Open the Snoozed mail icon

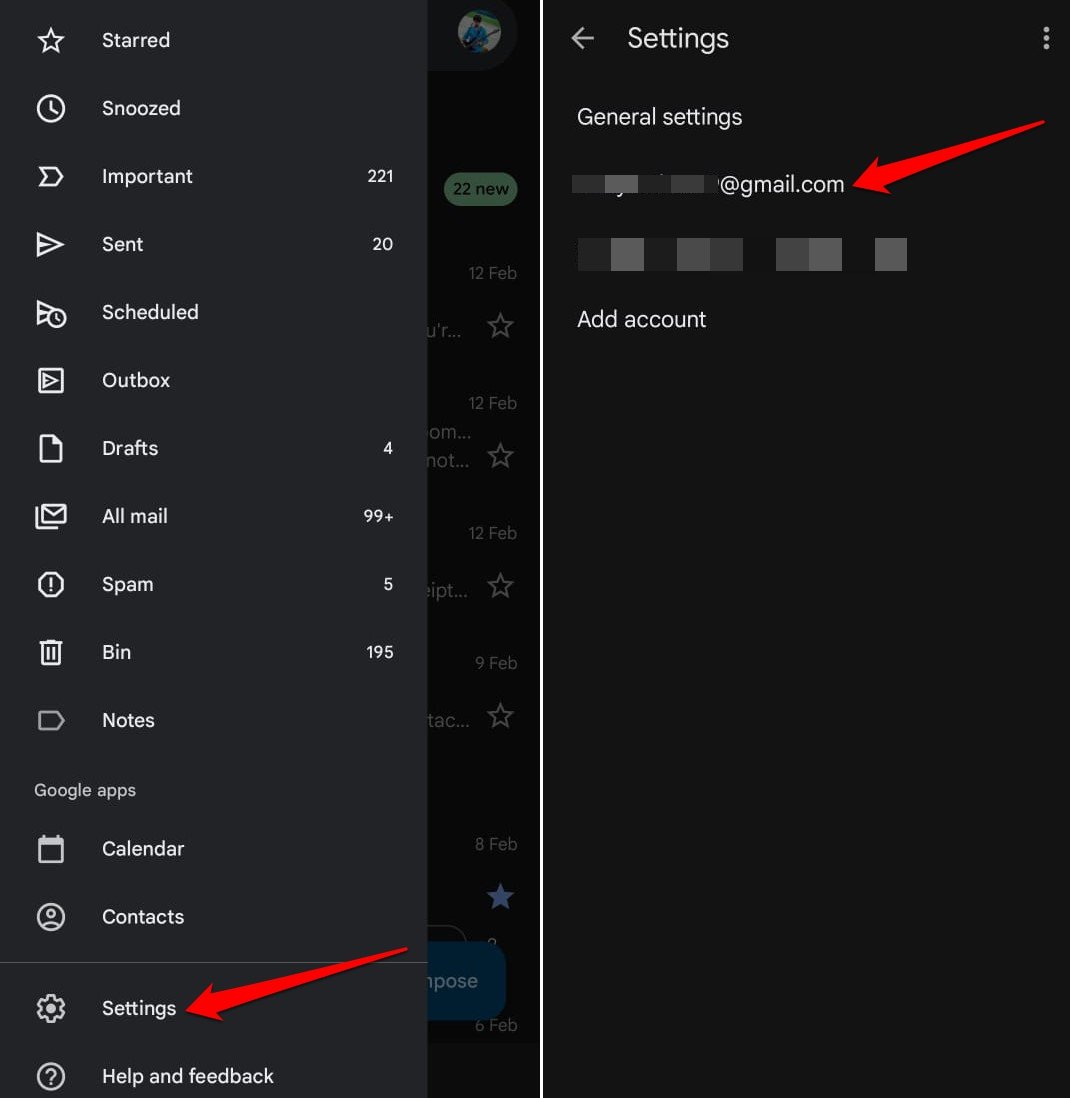click(x=51, y=108)
